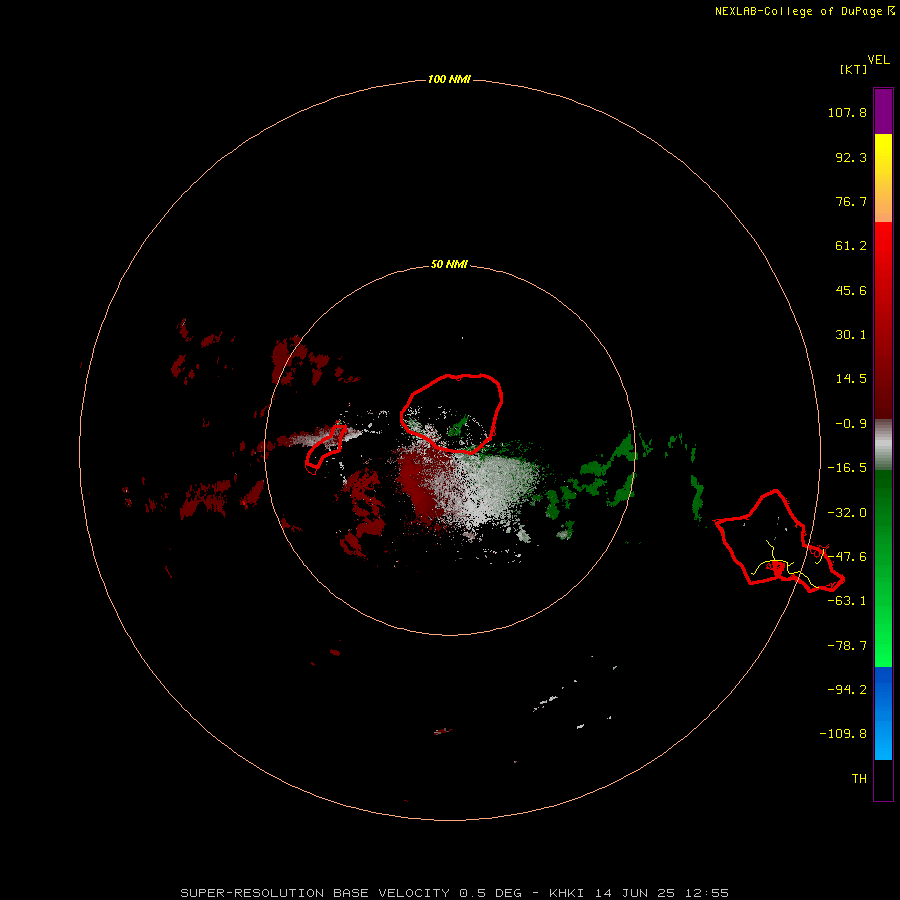Click the -63.1 velocity scale value
Image resolution: width=900 pixels, height=900 pixels.
click(847, 601)
